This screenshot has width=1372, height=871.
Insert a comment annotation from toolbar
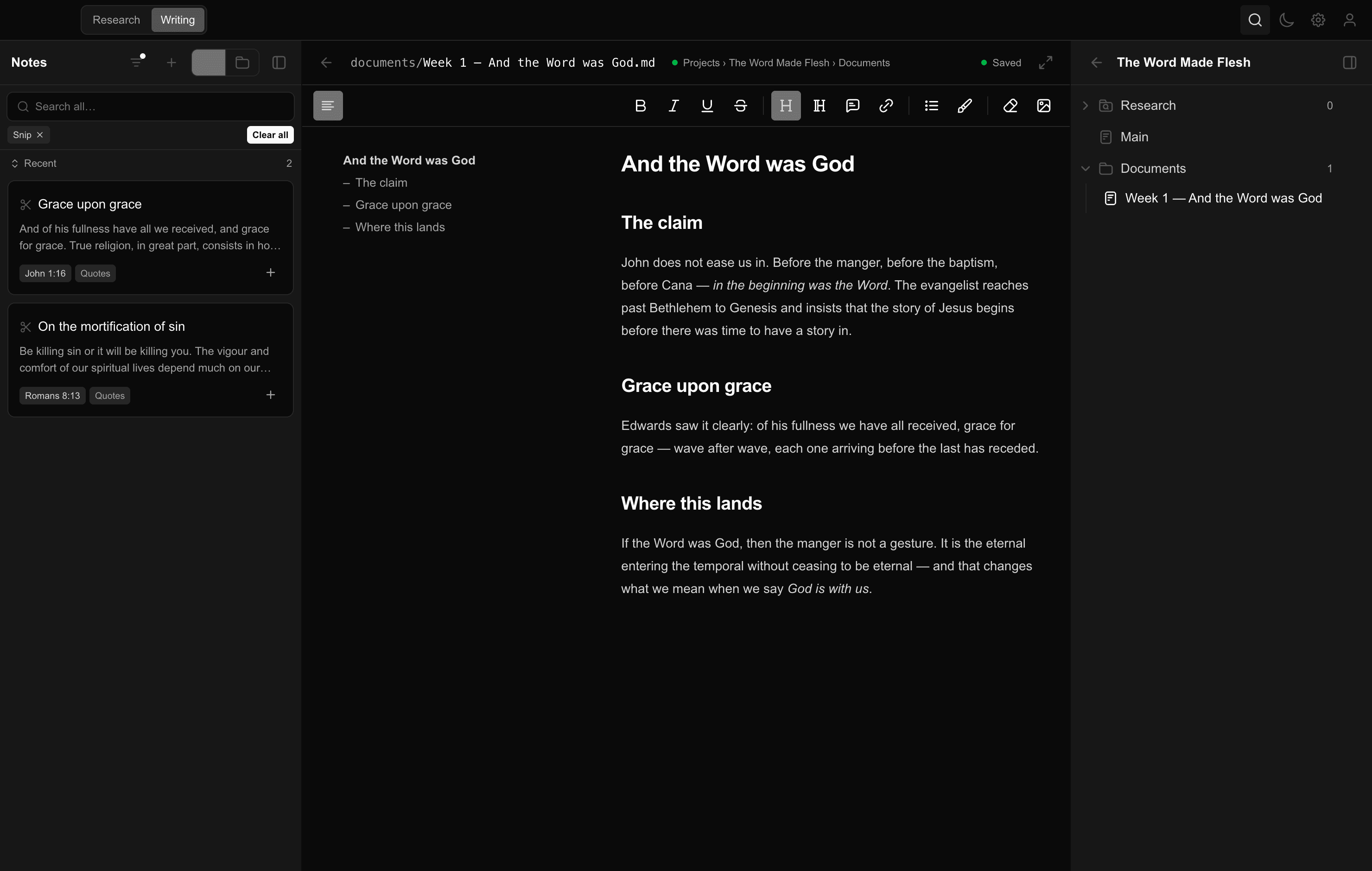point(852,105)
